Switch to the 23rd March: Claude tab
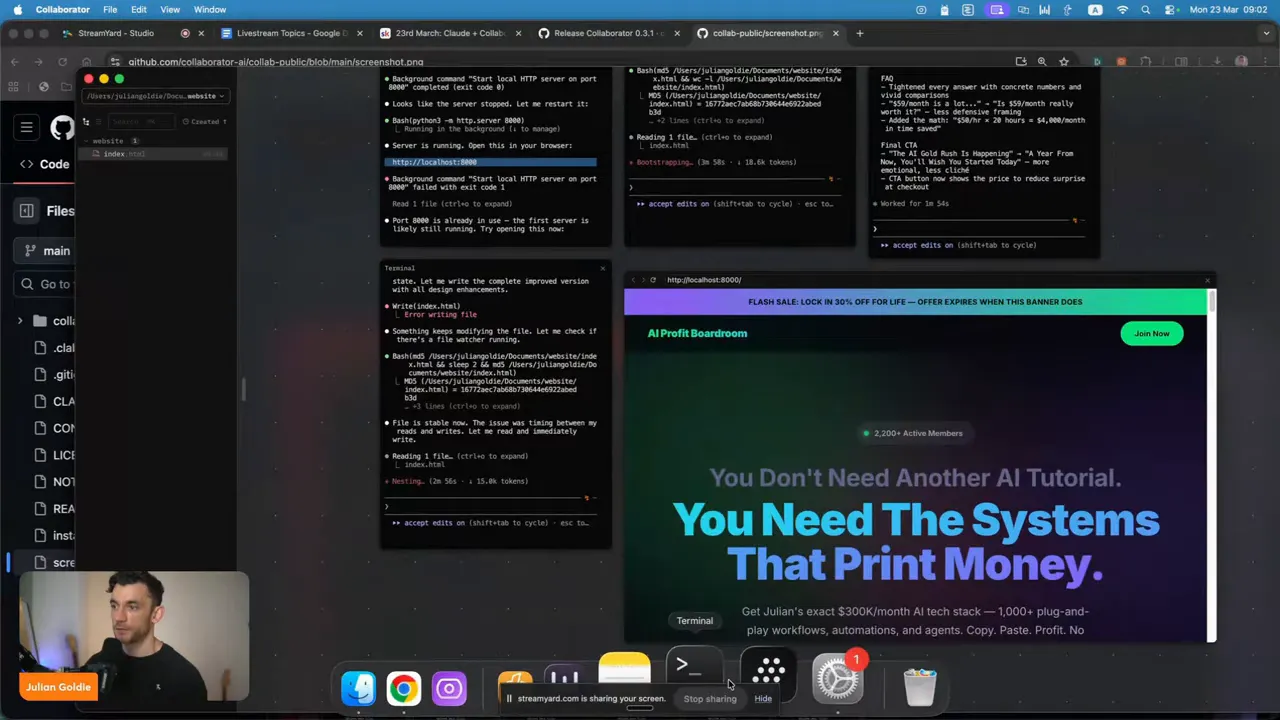Image resolution: width=1280 pixels, height=720 pixels. click(450, 33)
